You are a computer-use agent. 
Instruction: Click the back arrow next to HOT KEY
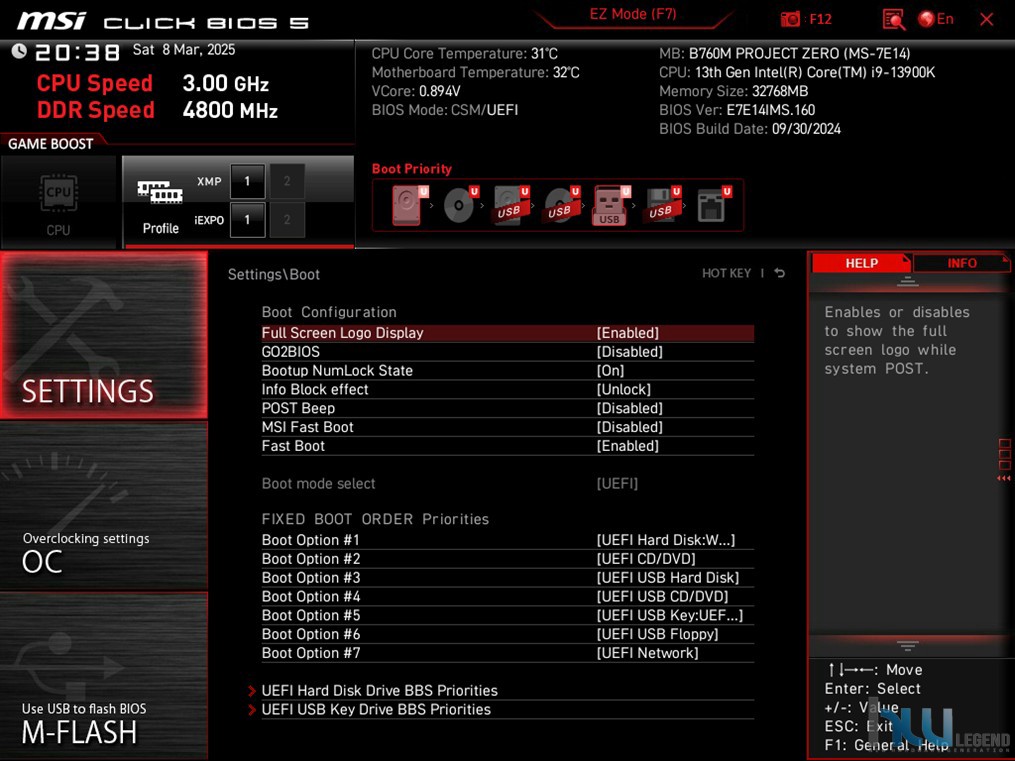(x=780, y=274)
